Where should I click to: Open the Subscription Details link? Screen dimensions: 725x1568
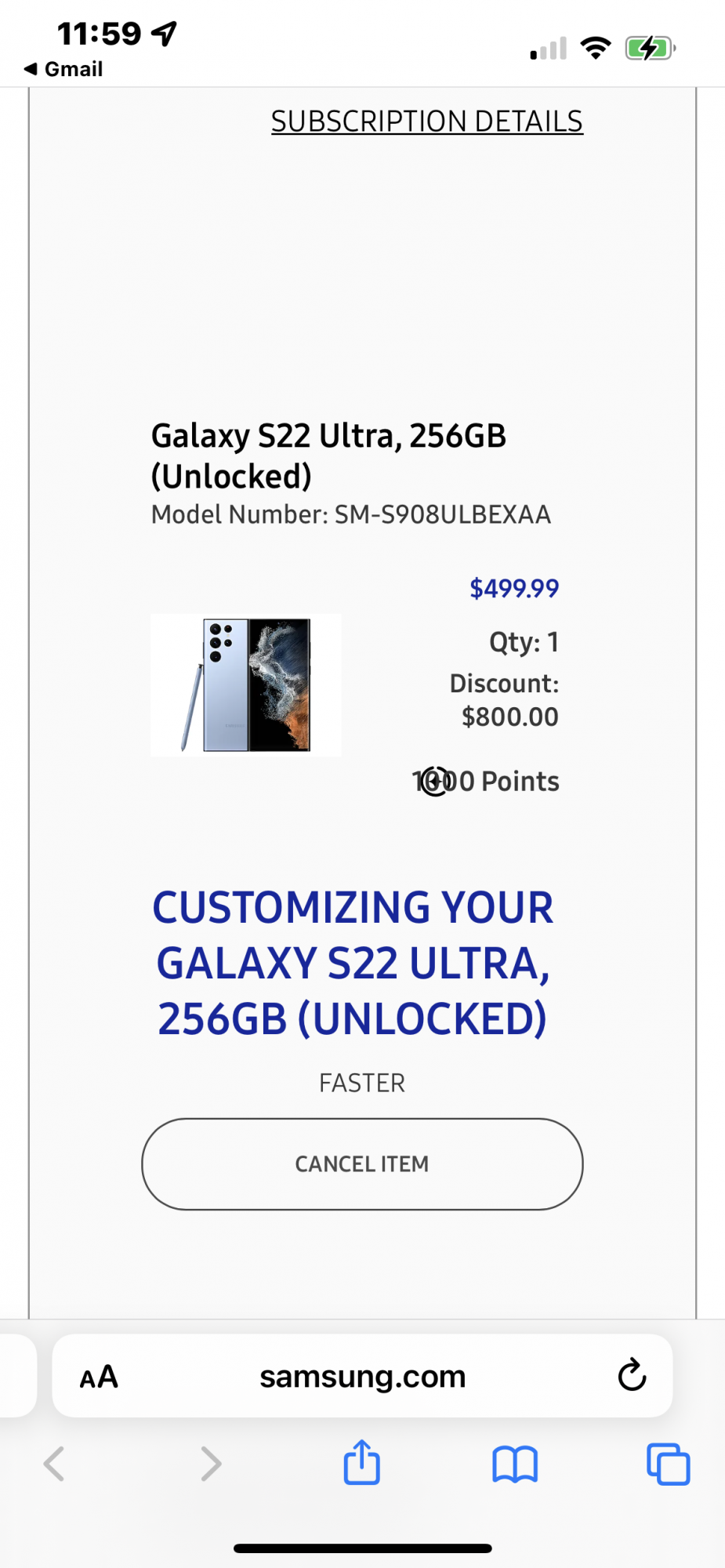[427, 122]
